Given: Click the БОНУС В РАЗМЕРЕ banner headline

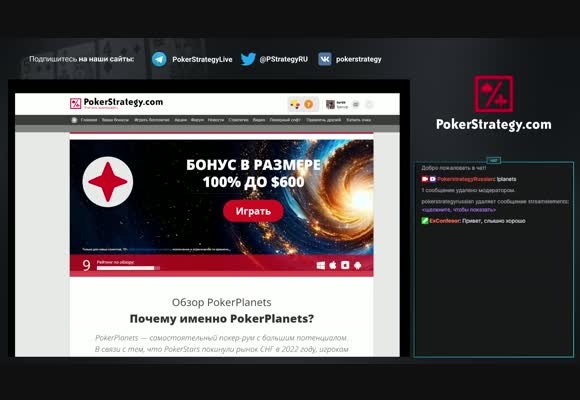Looking at the screenshot, I should [x=253, y=165].
